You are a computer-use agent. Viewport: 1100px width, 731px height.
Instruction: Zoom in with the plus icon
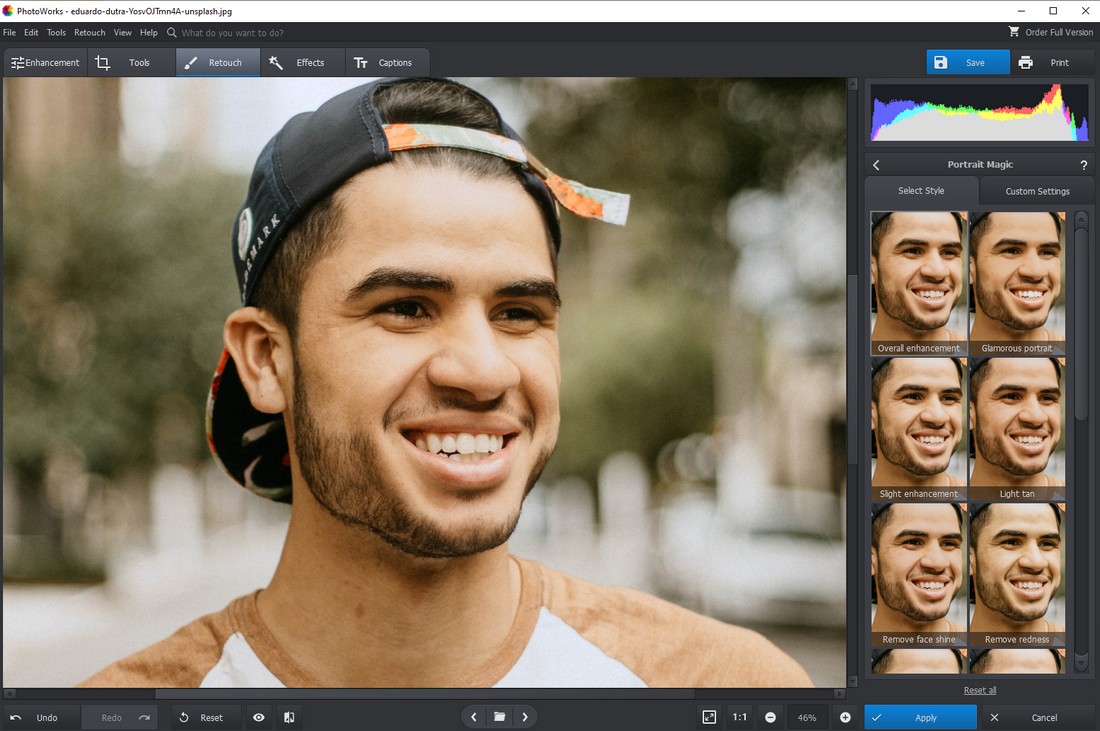tap(845, 718)
